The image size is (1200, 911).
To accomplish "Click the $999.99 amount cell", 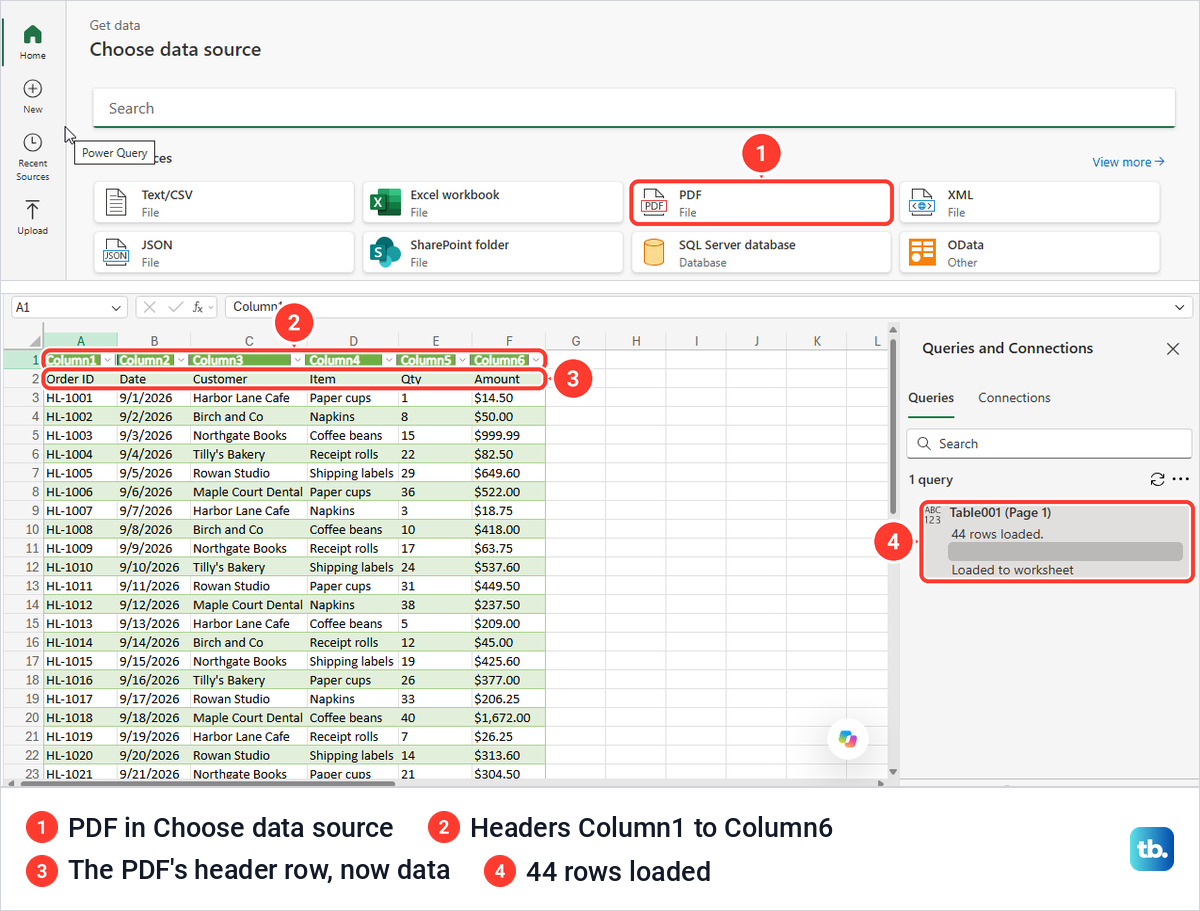I will (508, 435).
